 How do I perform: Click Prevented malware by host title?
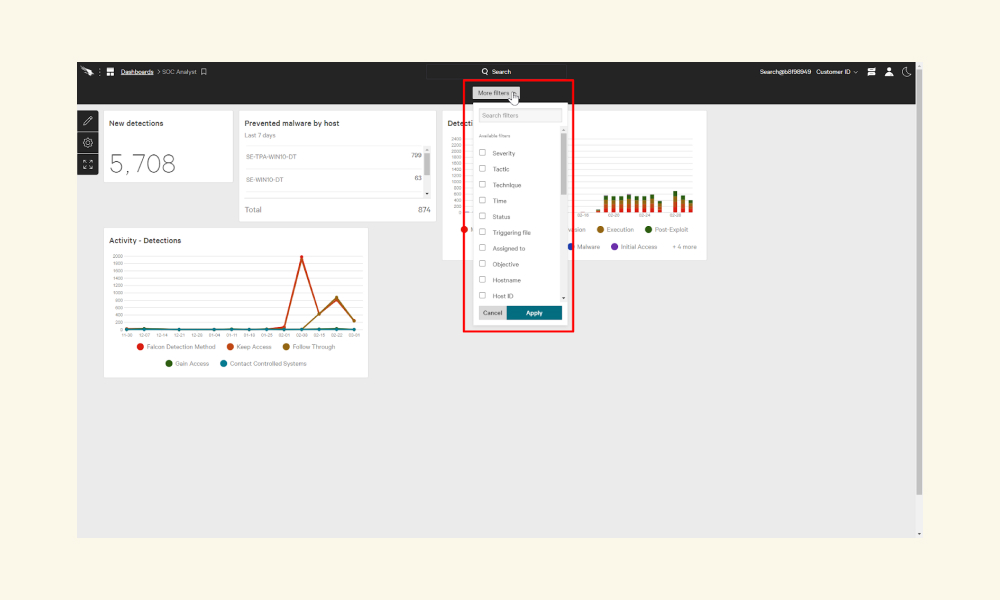[x=291, y=123]
